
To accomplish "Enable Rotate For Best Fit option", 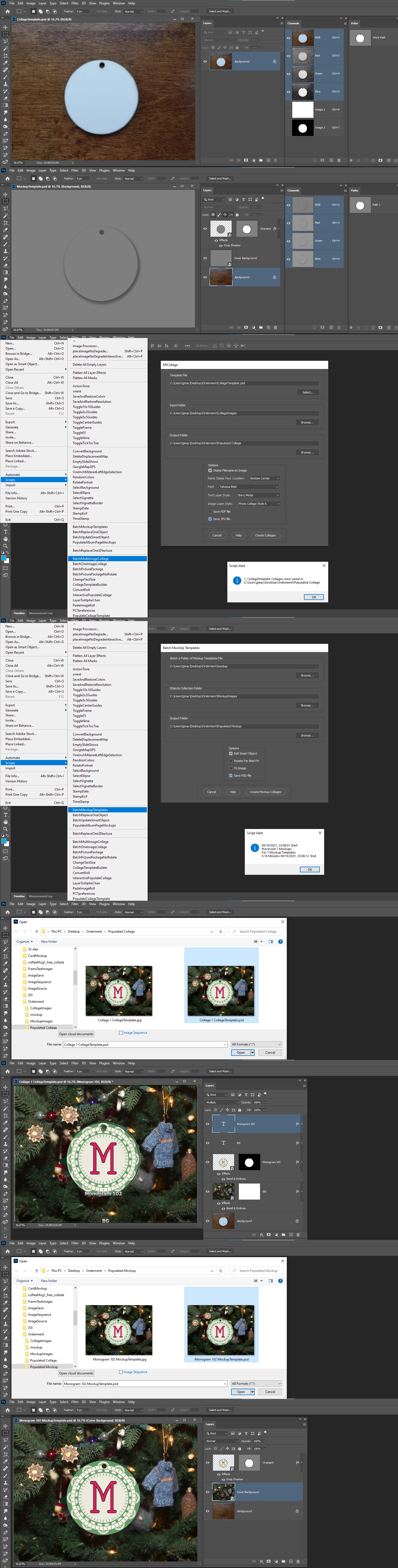I will (231, 761).
